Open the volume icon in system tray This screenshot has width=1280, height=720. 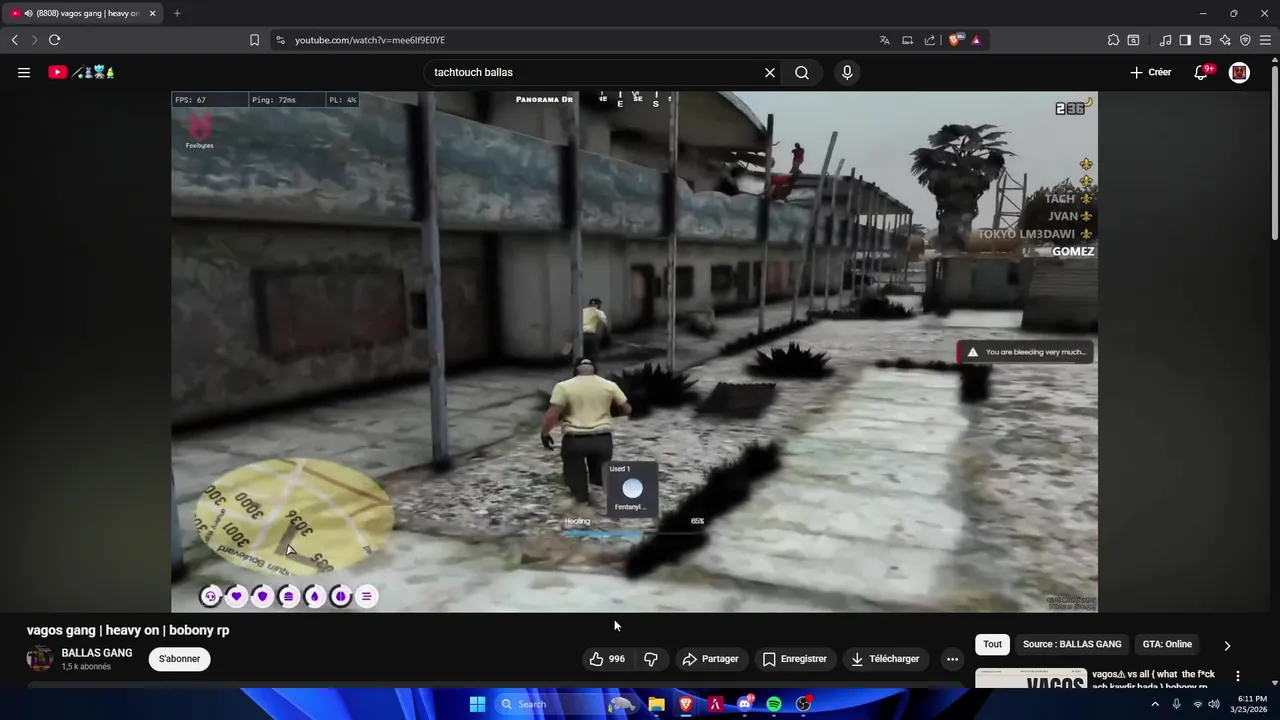[x=1214, y=704]
